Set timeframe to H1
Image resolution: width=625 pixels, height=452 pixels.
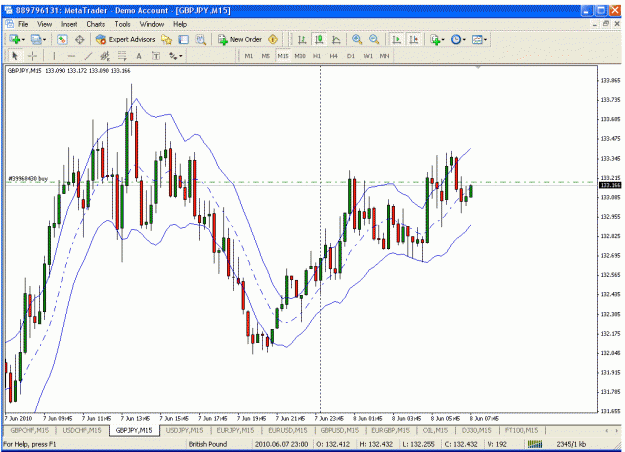click(x=317, y=56)
